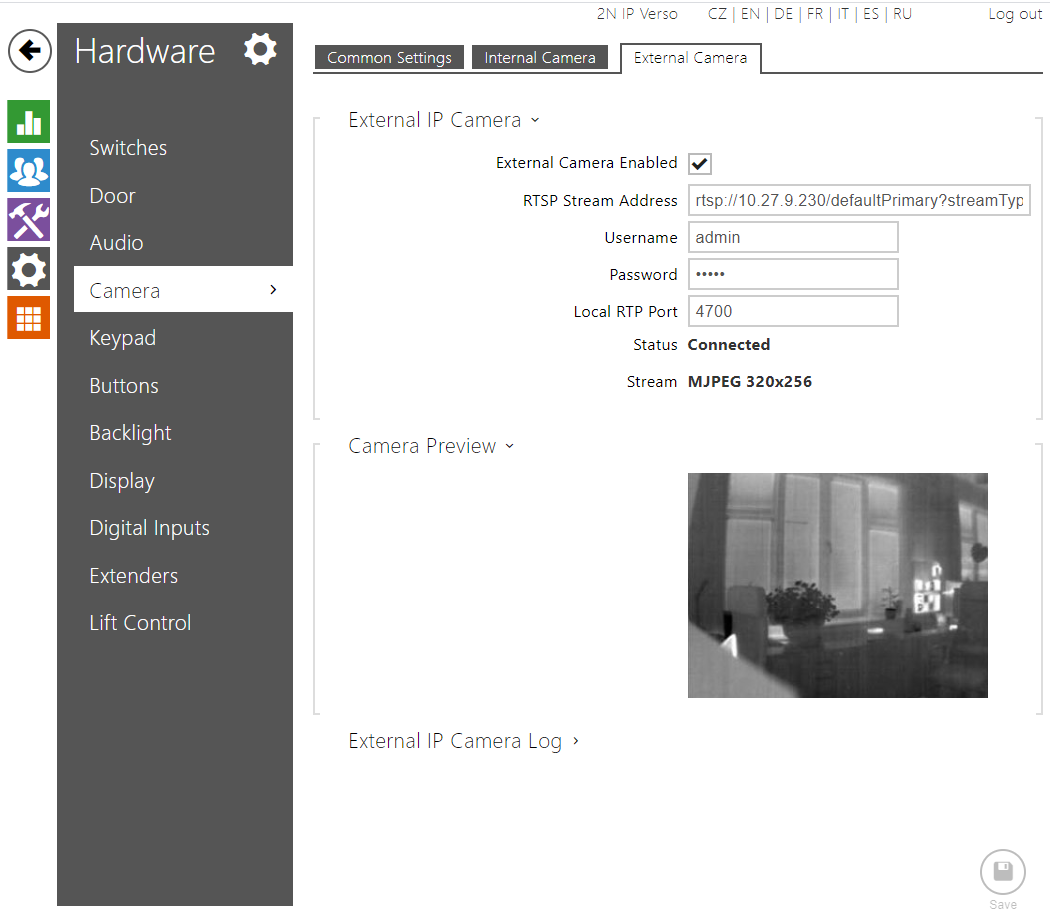Switch to the Internal Camera tab

tap(540, 58)
